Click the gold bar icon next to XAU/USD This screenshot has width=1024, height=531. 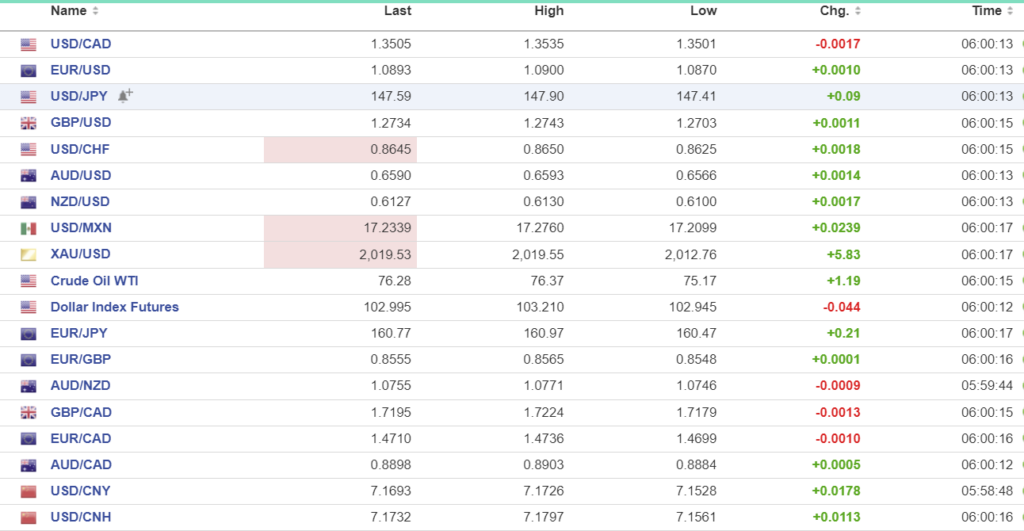[28, 254]
